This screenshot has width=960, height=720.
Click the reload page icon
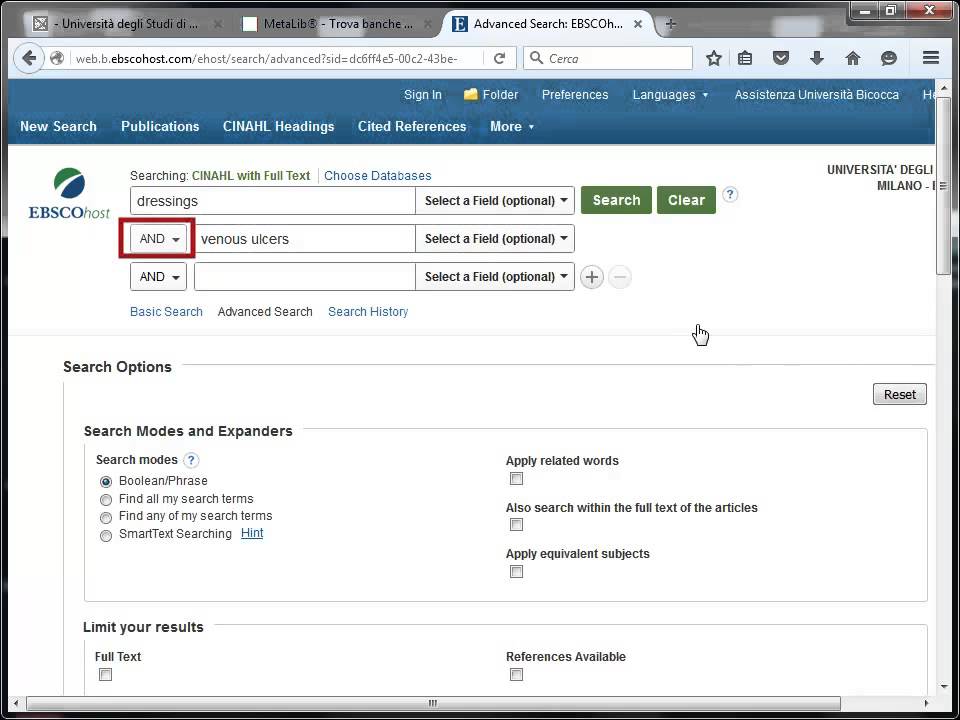[x=499, y=58]
